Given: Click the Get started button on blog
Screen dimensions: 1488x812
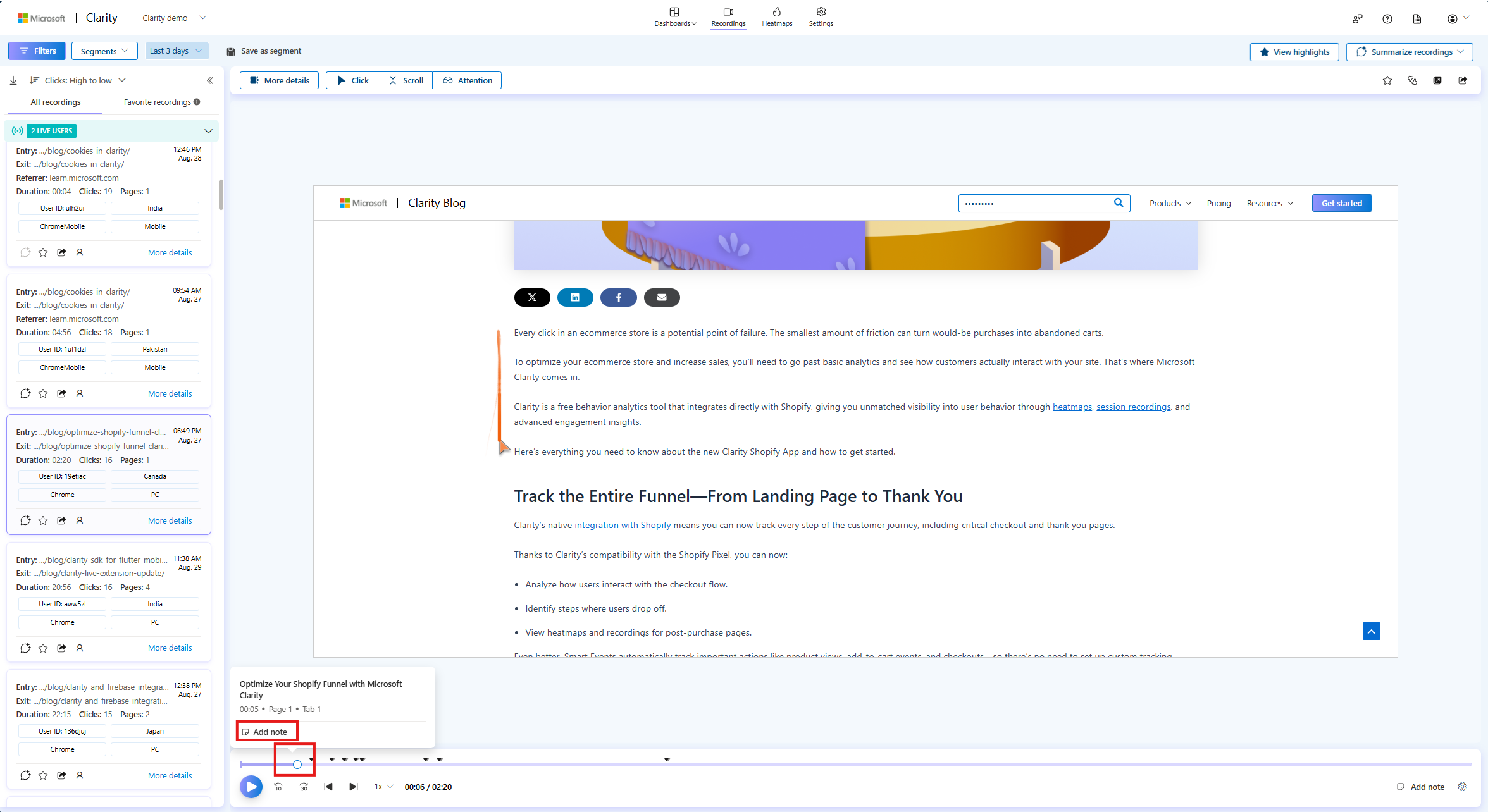Looking at the screenshot, I should click(1342, 203).
